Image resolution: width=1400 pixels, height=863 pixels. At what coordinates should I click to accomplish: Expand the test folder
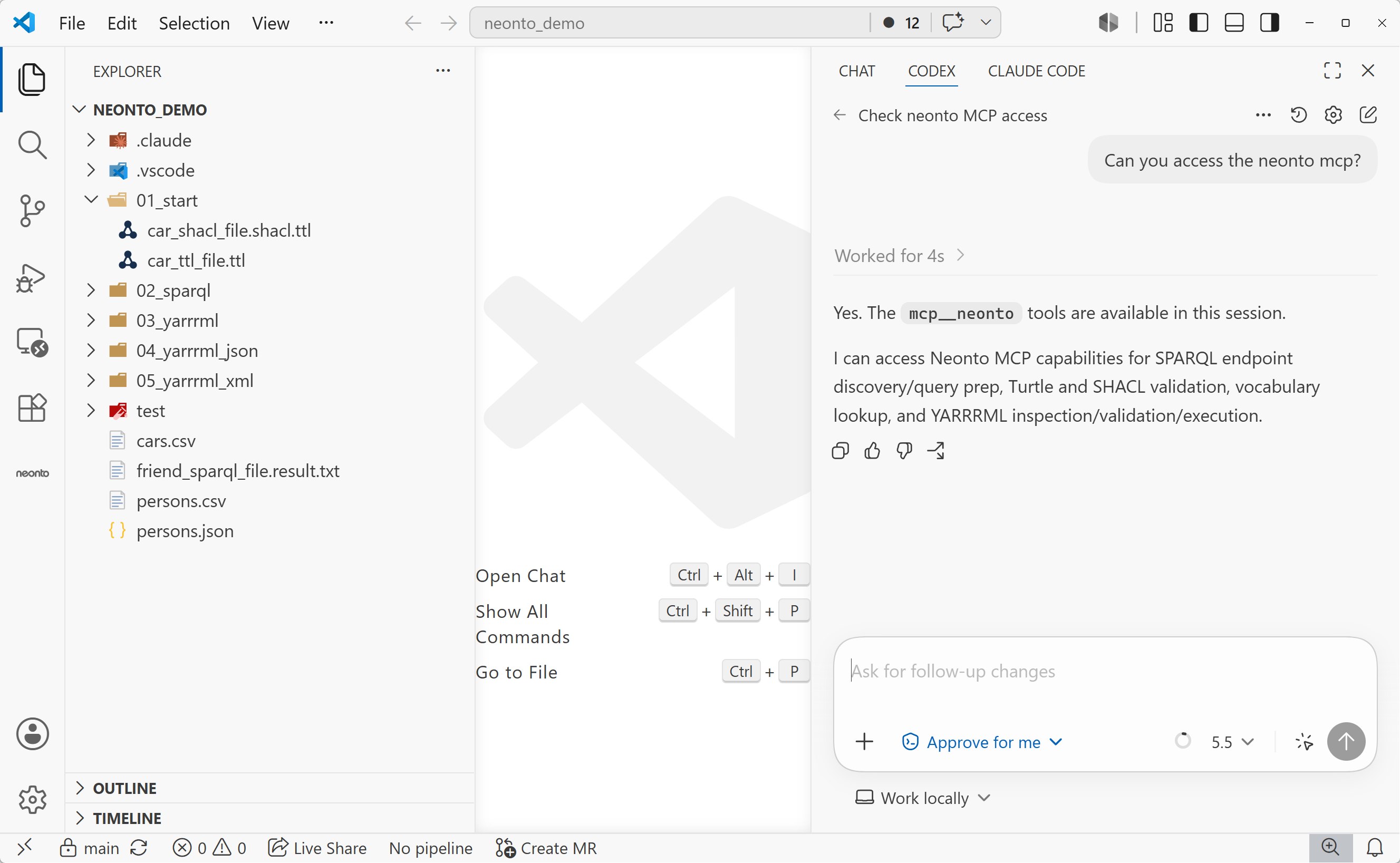[91, 410]
